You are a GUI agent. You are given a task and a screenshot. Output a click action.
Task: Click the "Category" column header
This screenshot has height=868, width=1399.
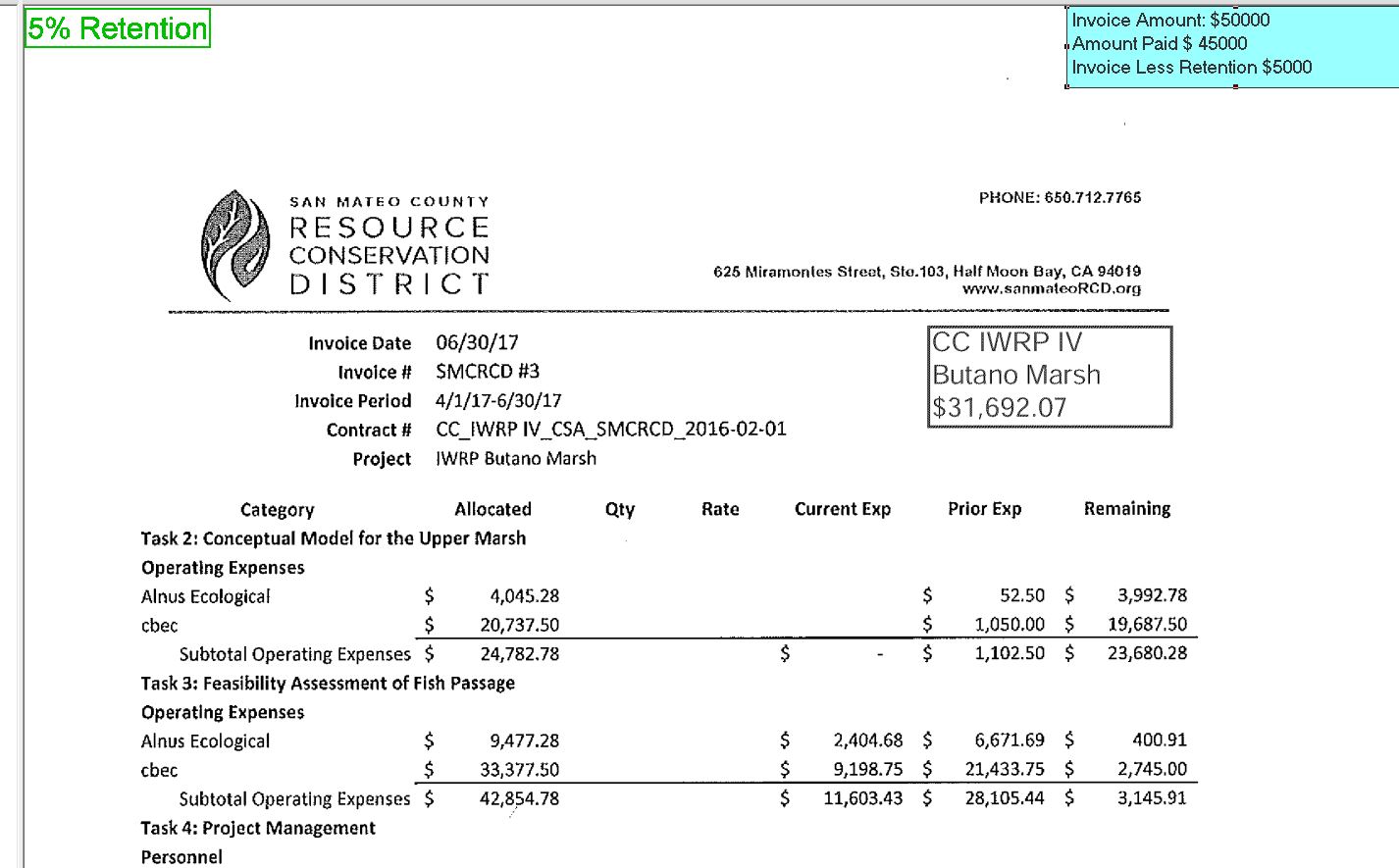(x=278, y=510)
